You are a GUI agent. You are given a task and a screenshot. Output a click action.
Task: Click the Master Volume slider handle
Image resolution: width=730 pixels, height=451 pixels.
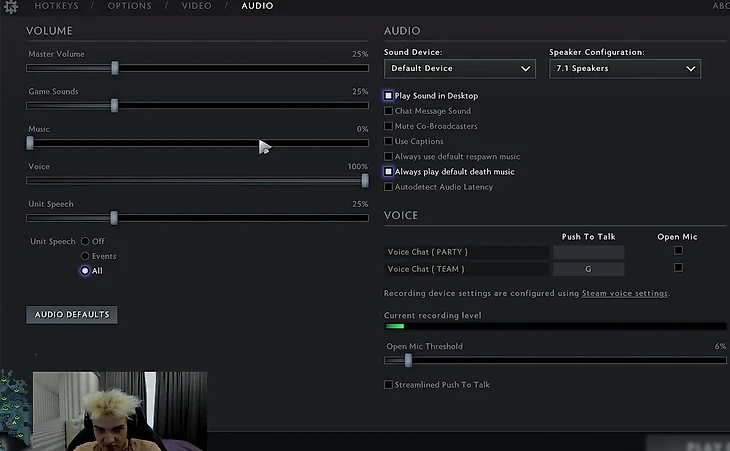point(115,68)
